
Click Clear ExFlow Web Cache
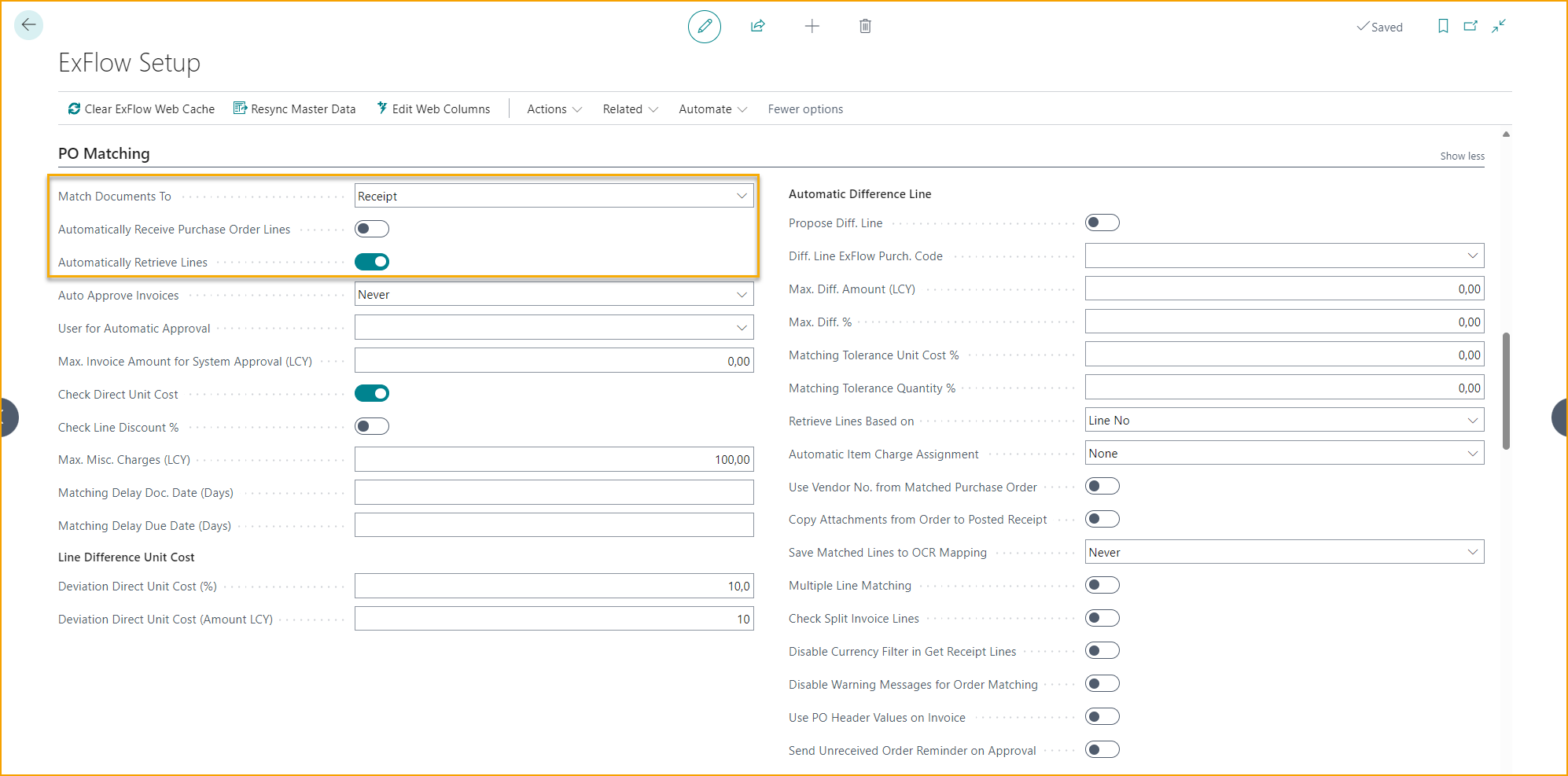[x=142, y=108]
